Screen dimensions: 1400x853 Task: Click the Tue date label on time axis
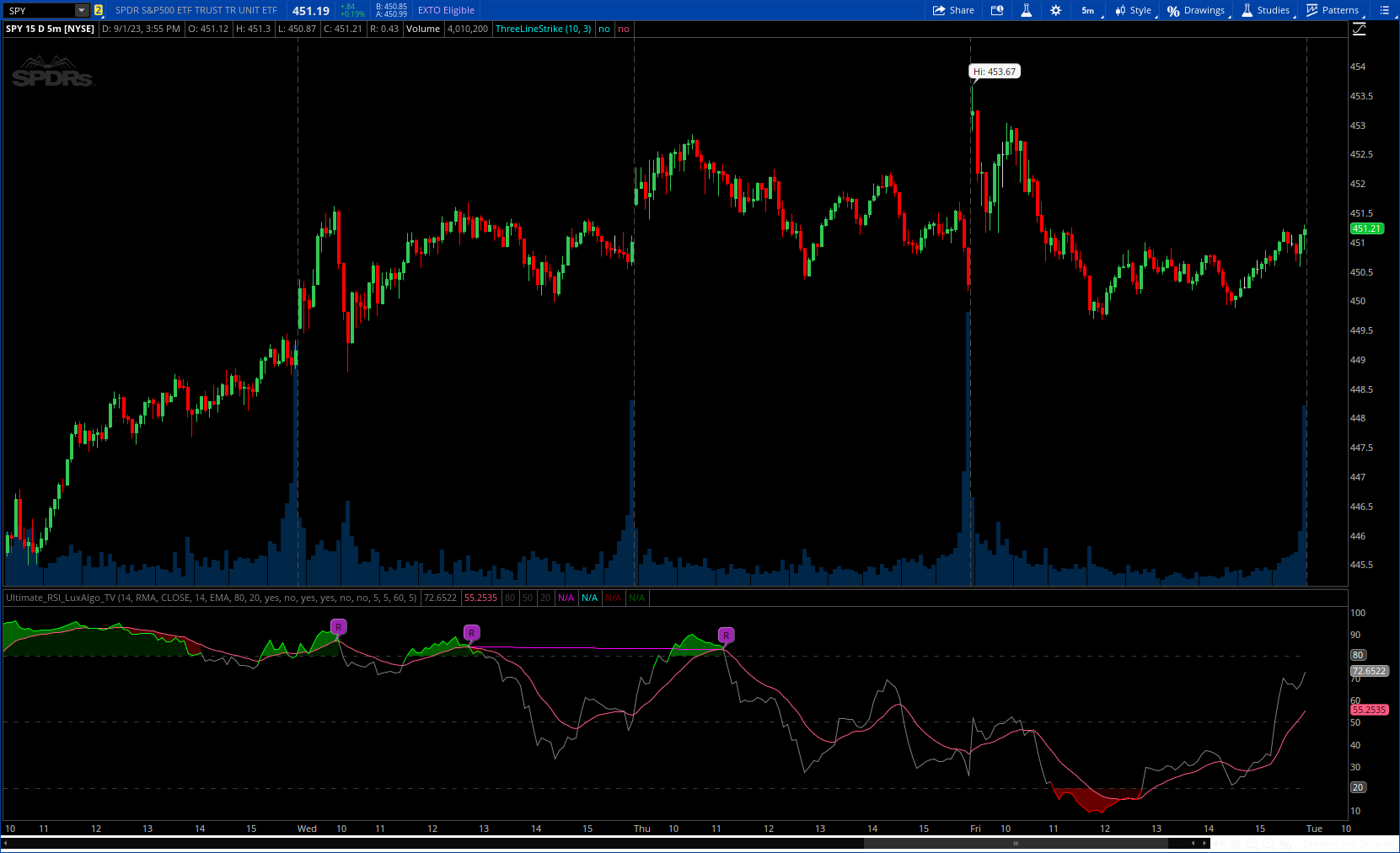(x=1314, y=829)
